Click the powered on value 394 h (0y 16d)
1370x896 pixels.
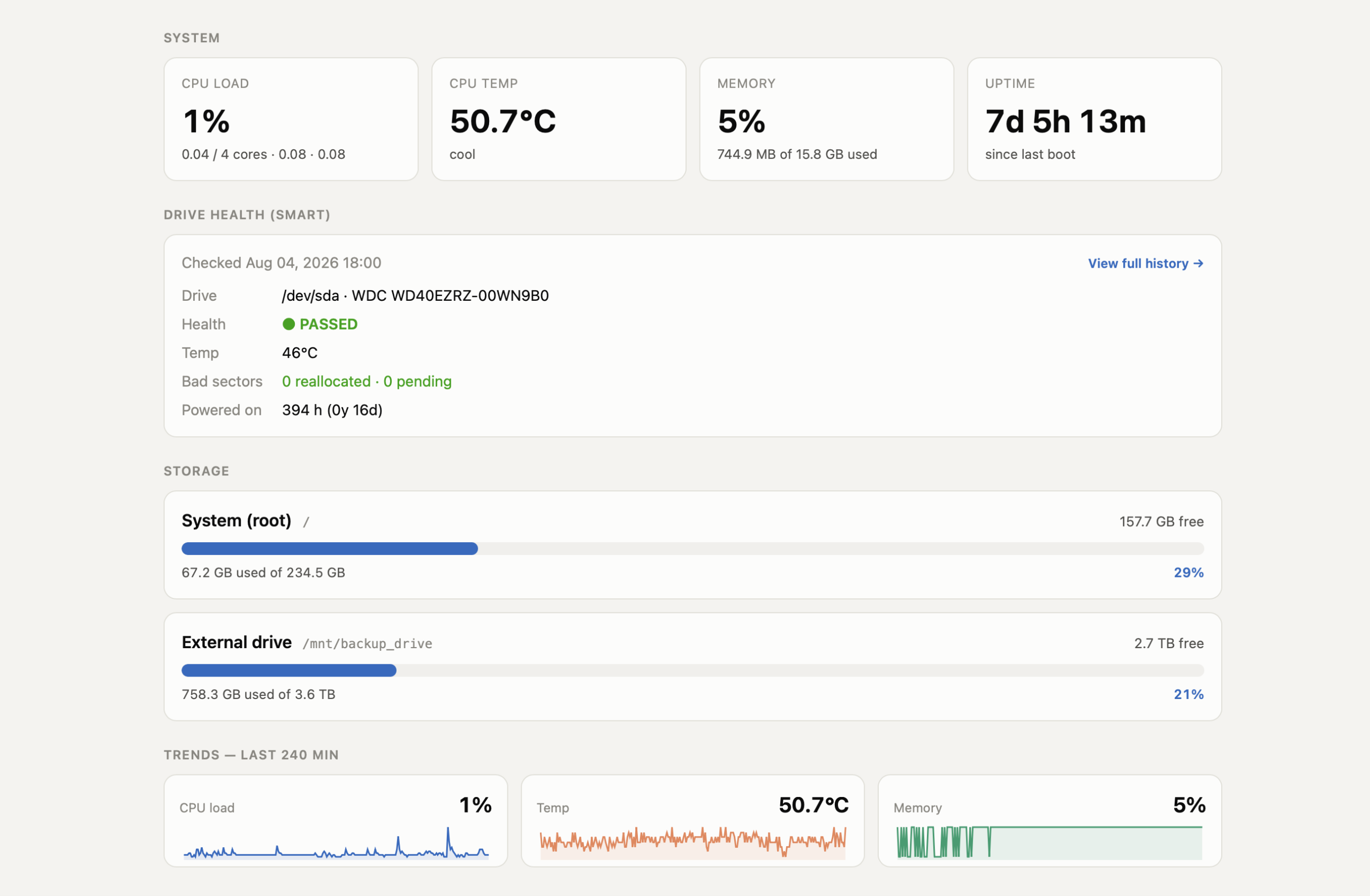pos(332,410)
